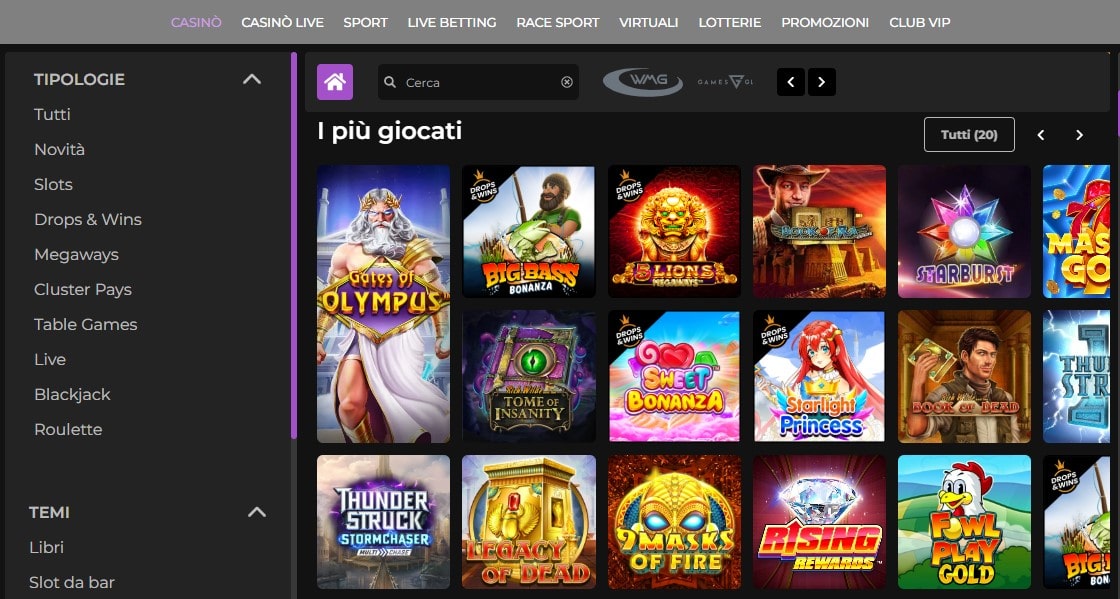Select the Libri theme

pyautogui.click(x=46, y=547)
